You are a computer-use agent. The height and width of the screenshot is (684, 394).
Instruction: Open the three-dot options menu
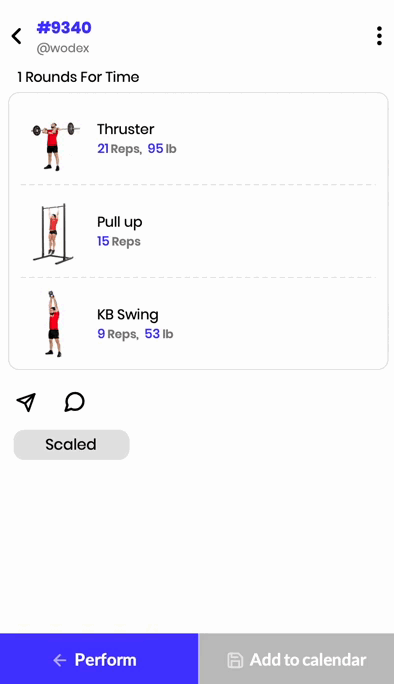[x=379, y=36]
